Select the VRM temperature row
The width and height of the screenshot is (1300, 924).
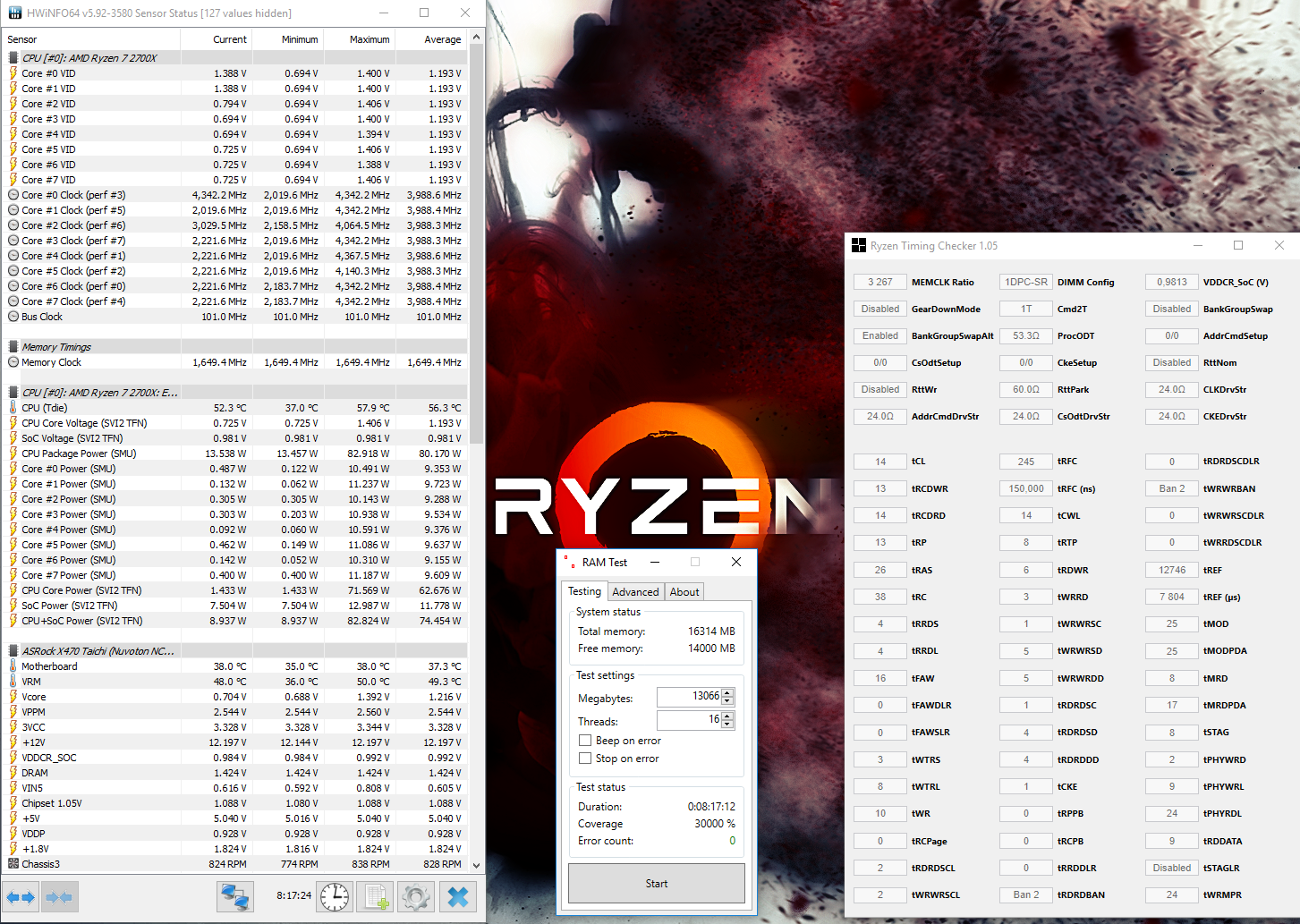click(235, 682)
